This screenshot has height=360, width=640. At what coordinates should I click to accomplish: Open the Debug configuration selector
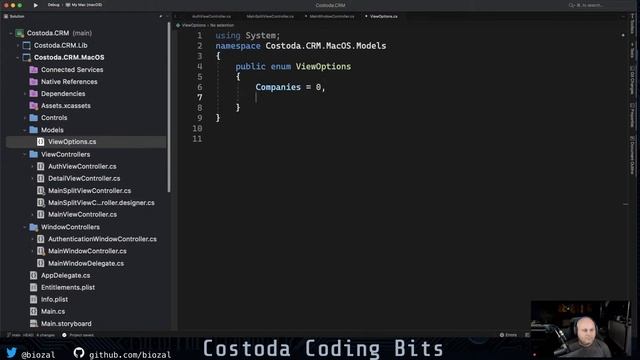[x=53, y=5]
